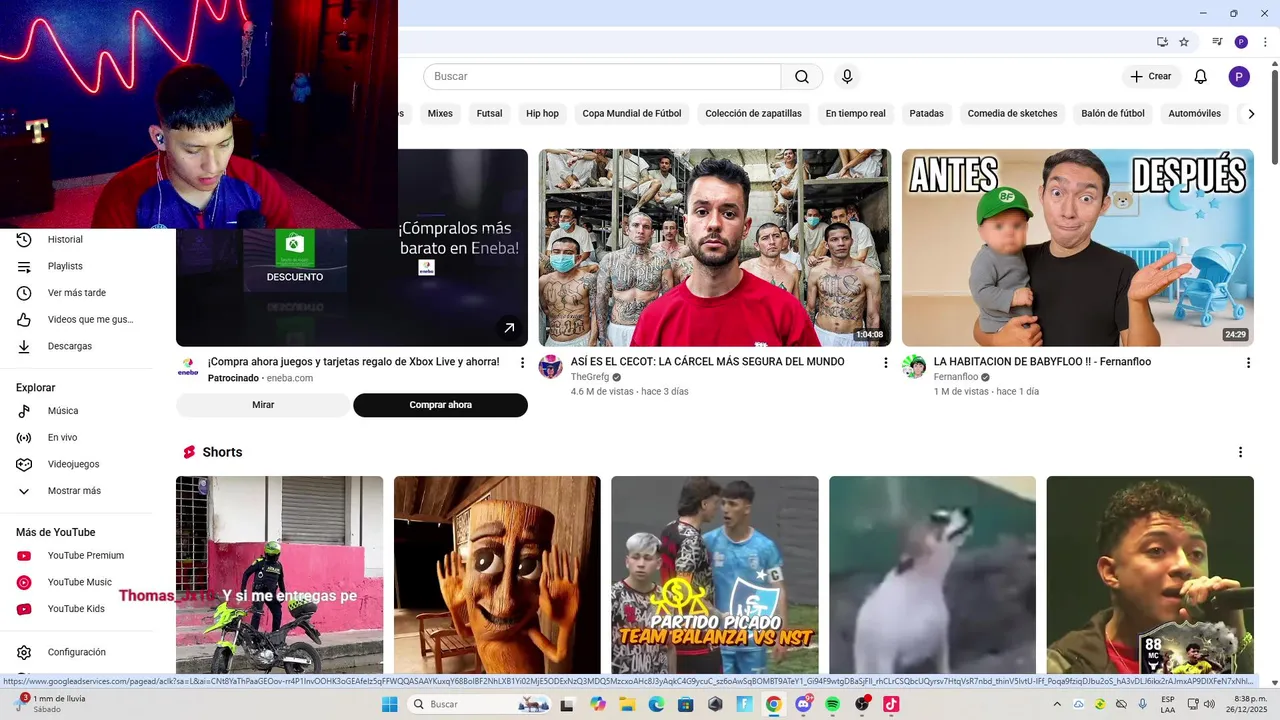Select the Automóviles chip
This screenshot has width=1280, height=720.
tap(1194, 114)
